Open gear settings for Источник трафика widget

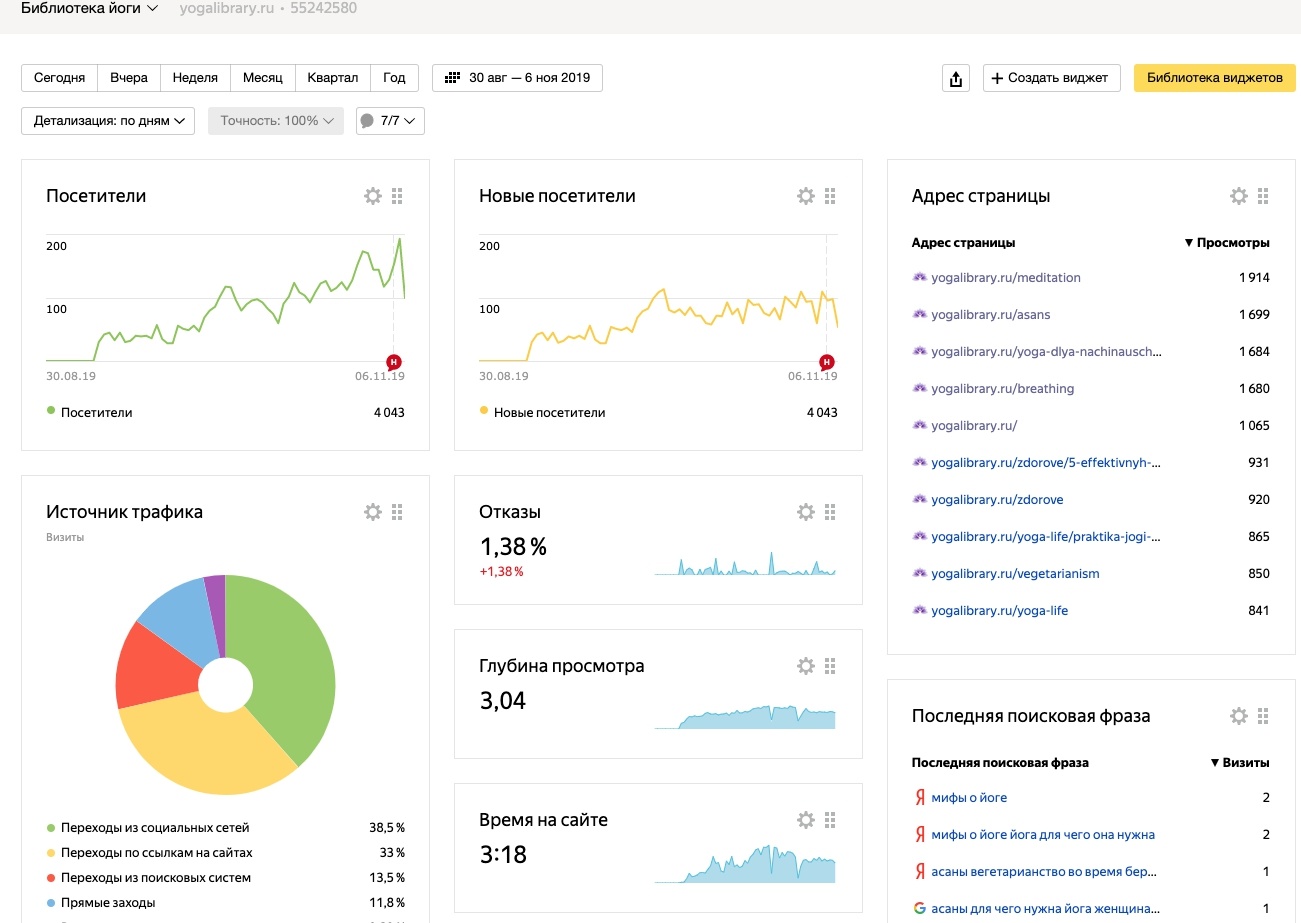coord(373,512)
